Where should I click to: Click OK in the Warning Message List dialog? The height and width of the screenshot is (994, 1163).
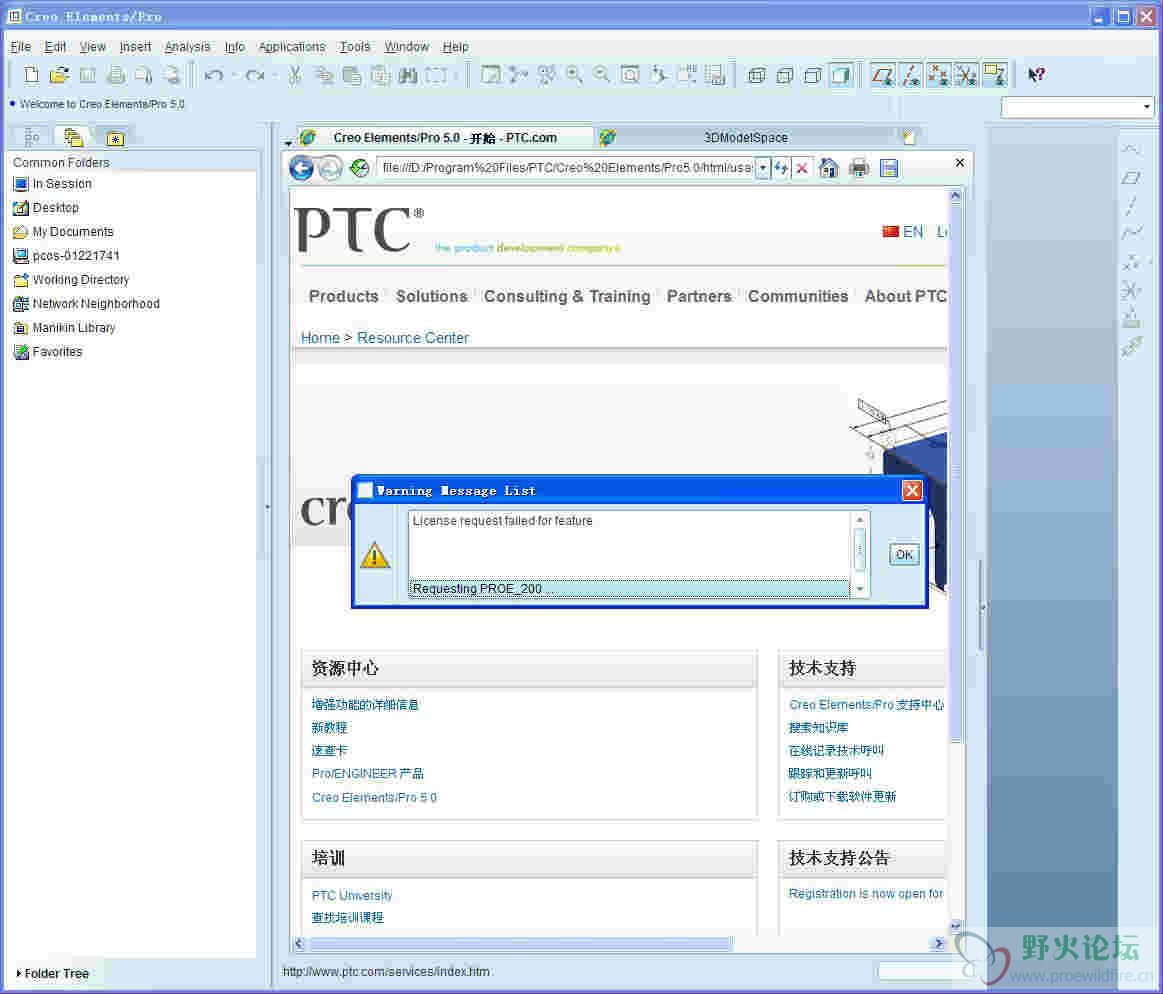pos(904,554)
